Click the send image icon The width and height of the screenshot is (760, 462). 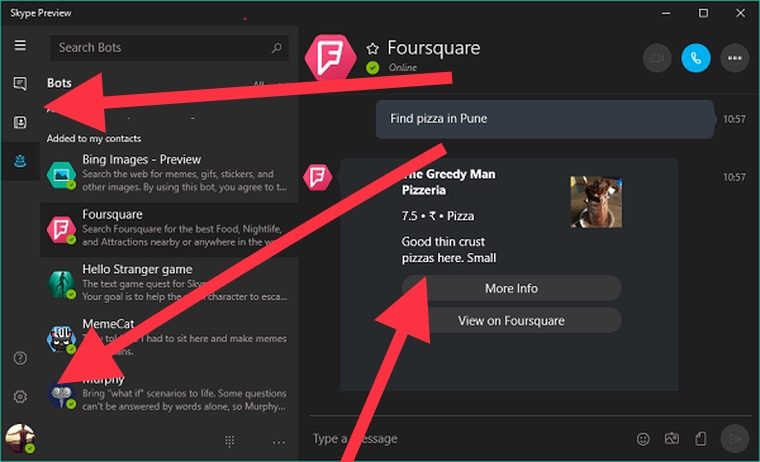point(671,439)
